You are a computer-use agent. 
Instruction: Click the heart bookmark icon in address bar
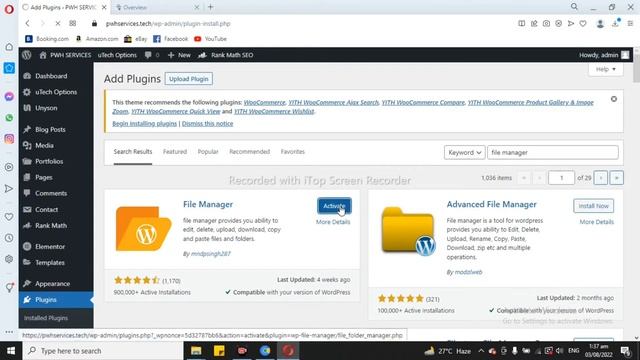point(583,24)
